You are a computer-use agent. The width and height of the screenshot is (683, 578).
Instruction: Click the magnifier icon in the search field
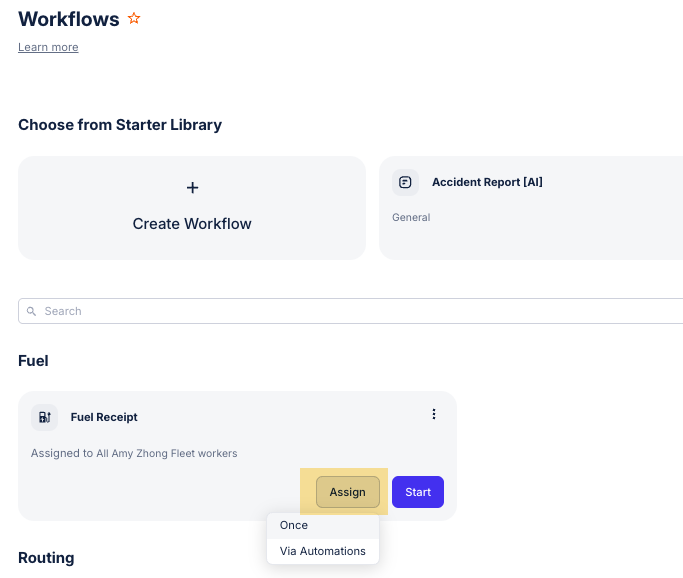click(x=31, y=311)
